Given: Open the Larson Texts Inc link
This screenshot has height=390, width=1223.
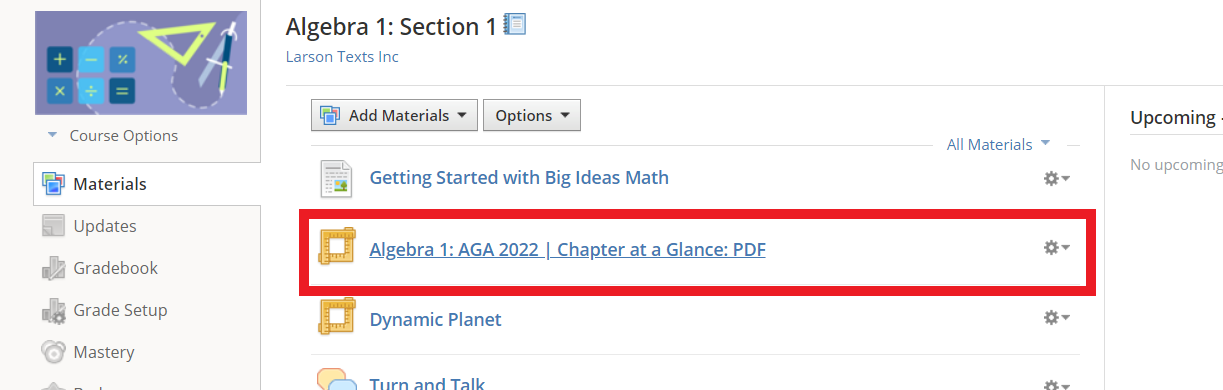Looking at the screenshot, I should click(x=342, y=56).
